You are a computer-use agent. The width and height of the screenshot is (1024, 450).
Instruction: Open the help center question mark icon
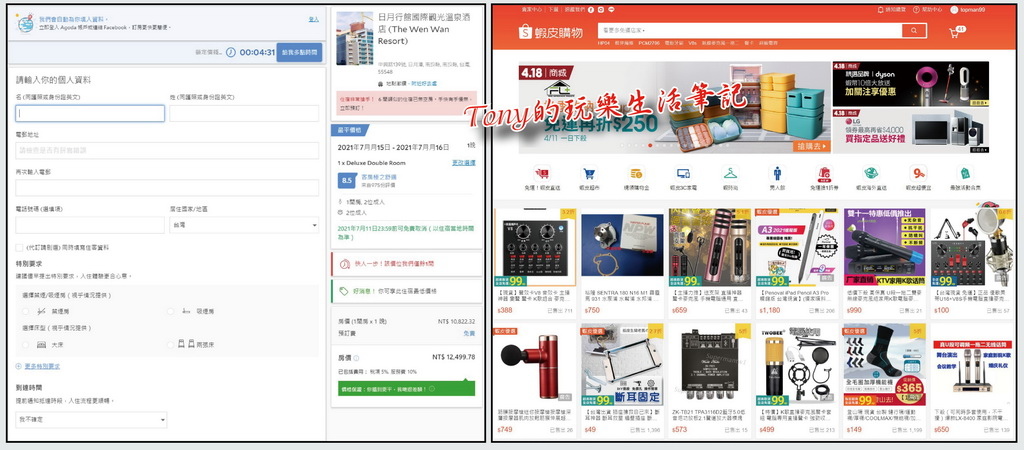click(917, 10)
